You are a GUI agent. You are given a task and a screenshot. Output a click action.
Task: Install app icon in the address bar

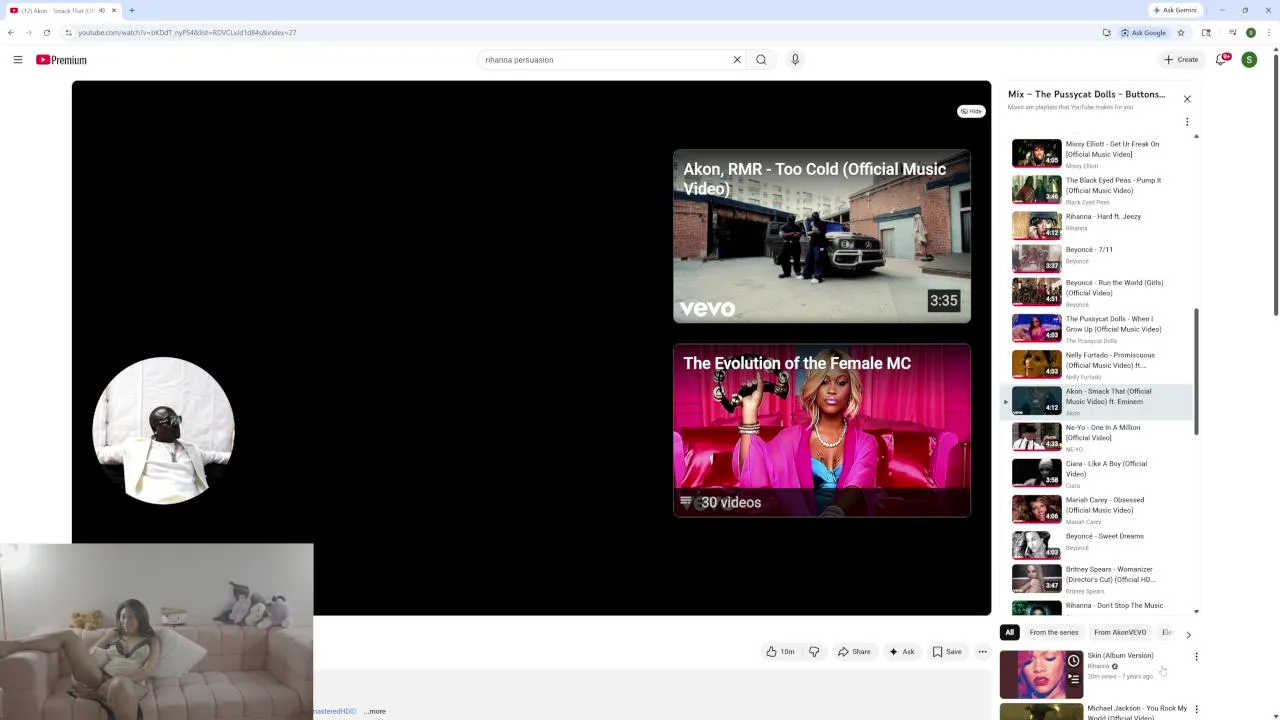1107,32
